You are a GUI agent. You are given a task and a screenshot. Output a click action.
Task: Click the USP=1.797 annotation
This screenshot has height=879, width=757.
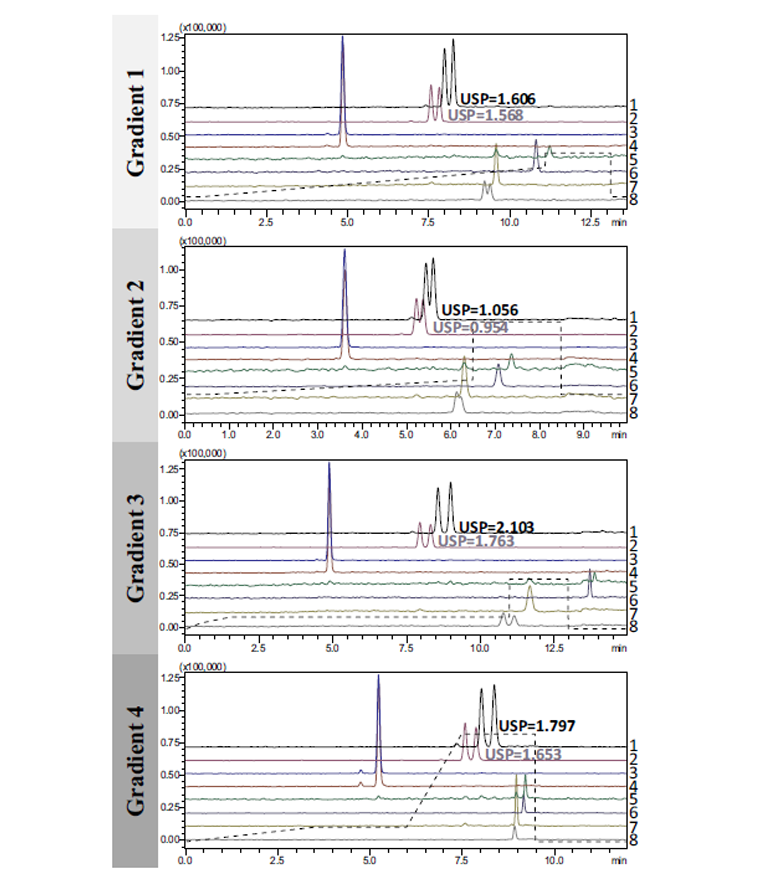(537, 725)
